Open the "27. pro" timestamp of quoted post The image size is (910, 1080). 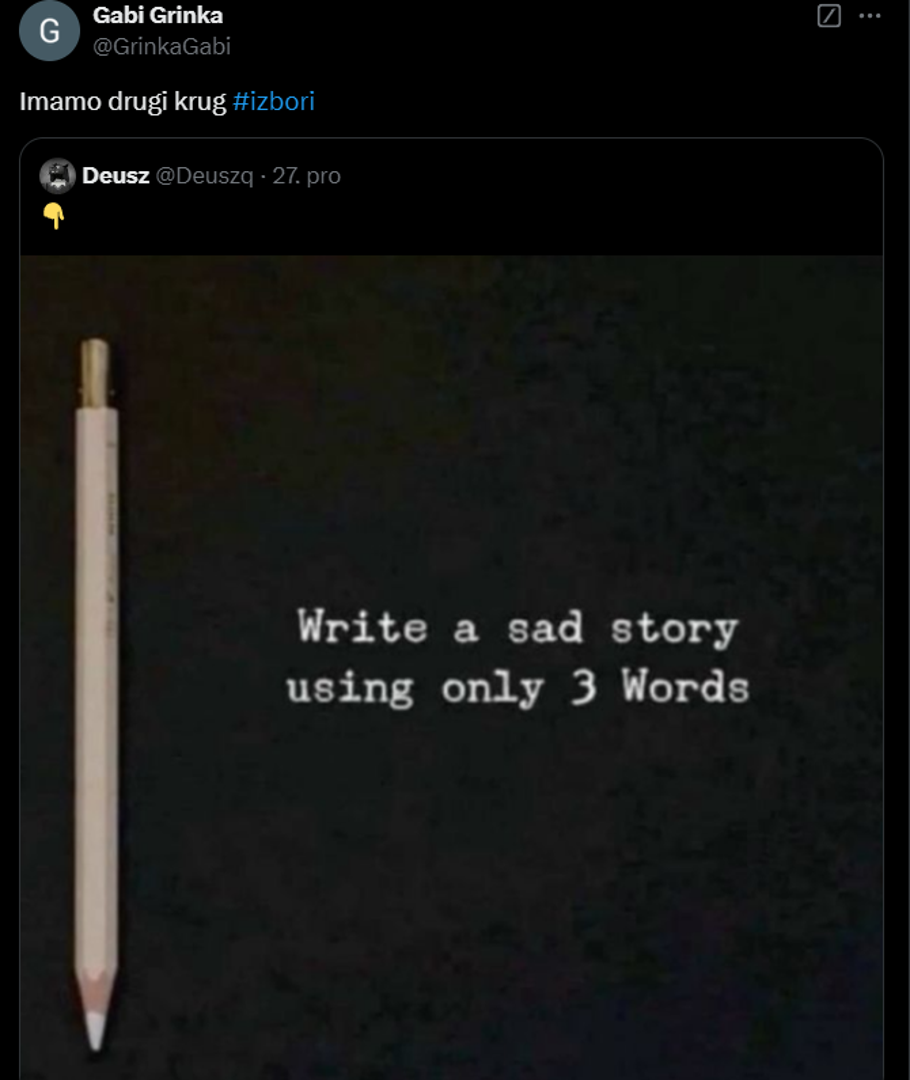307,176
